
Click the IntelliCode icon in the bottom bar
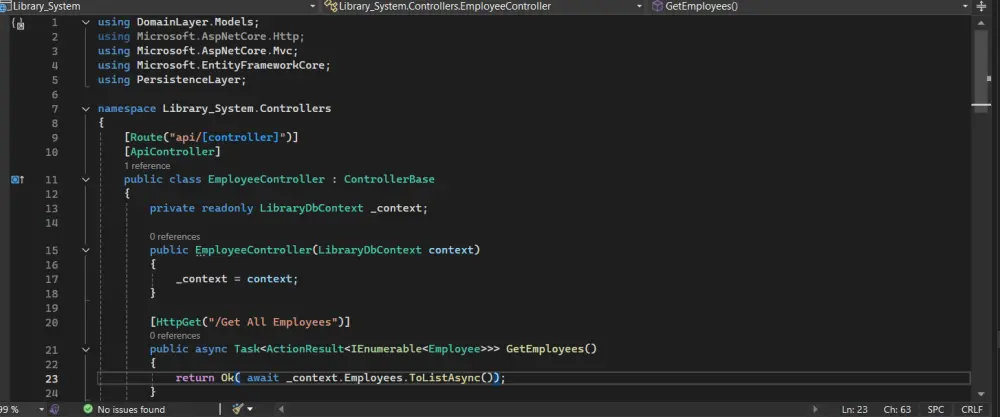point(55,409)
